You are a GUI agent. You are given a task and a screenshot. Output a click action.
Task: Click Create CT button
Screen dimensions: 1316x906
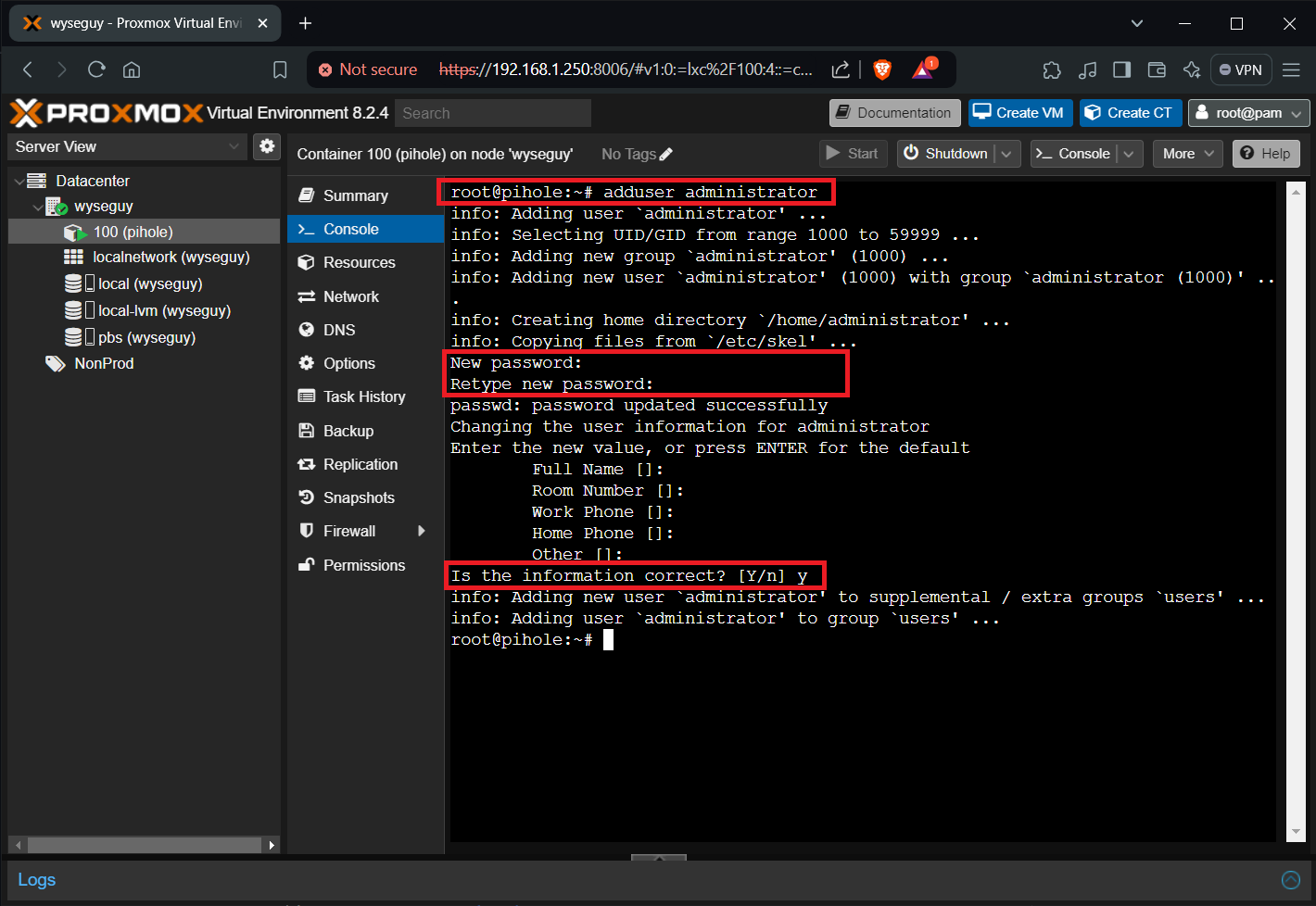(x=1131, y=113)
